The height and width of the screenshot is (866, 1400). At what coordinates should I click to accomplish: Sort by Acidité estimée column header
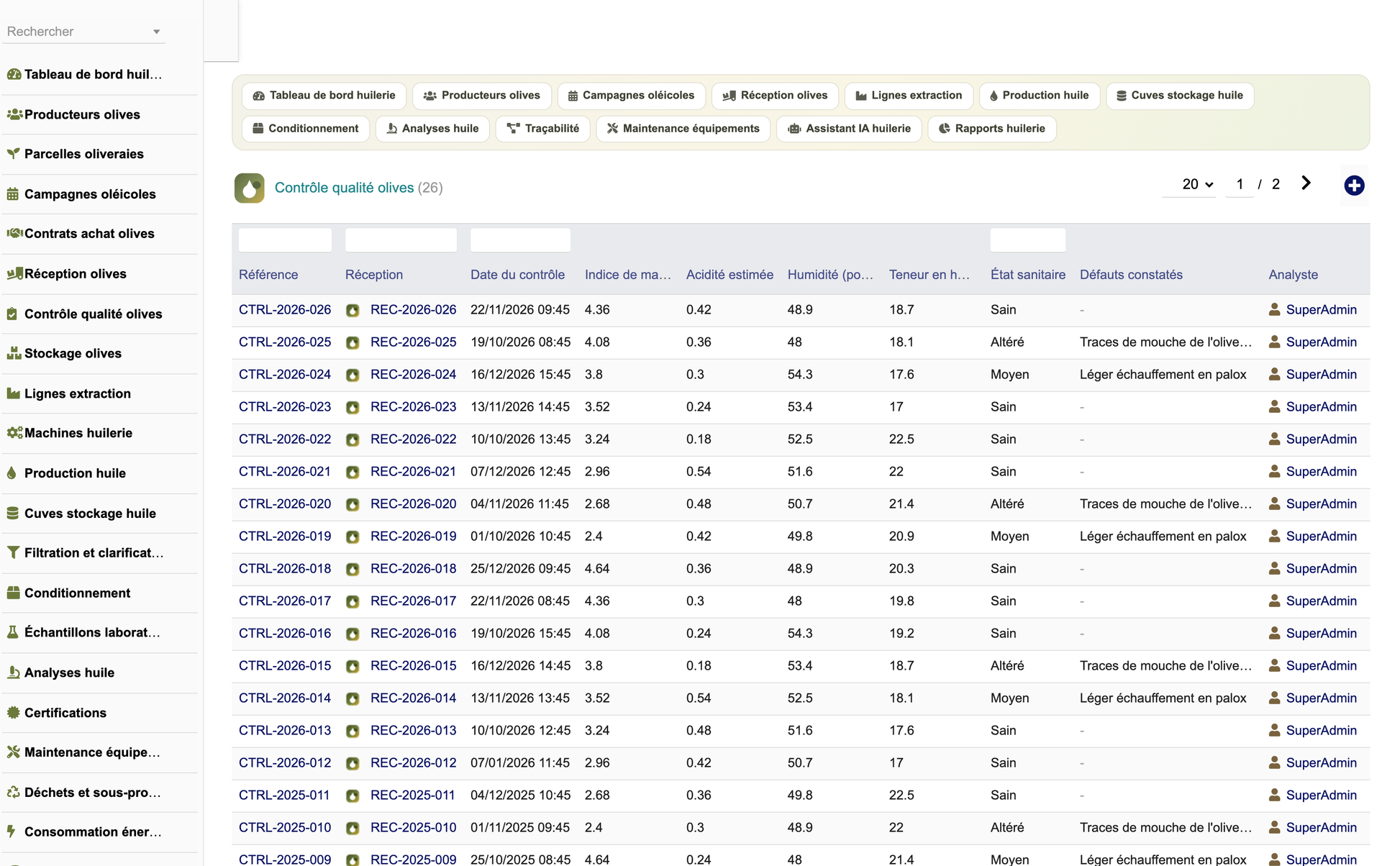(x=729, y=275)
